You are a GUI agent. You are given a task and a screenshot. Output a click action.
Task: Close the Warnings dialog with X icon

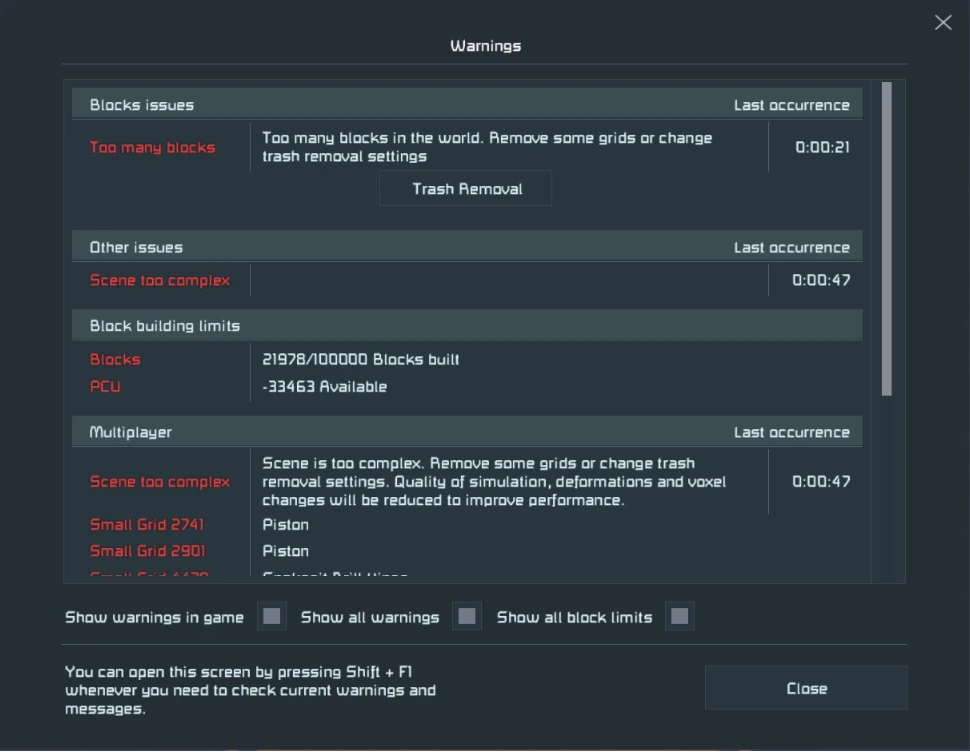(942, 22)
